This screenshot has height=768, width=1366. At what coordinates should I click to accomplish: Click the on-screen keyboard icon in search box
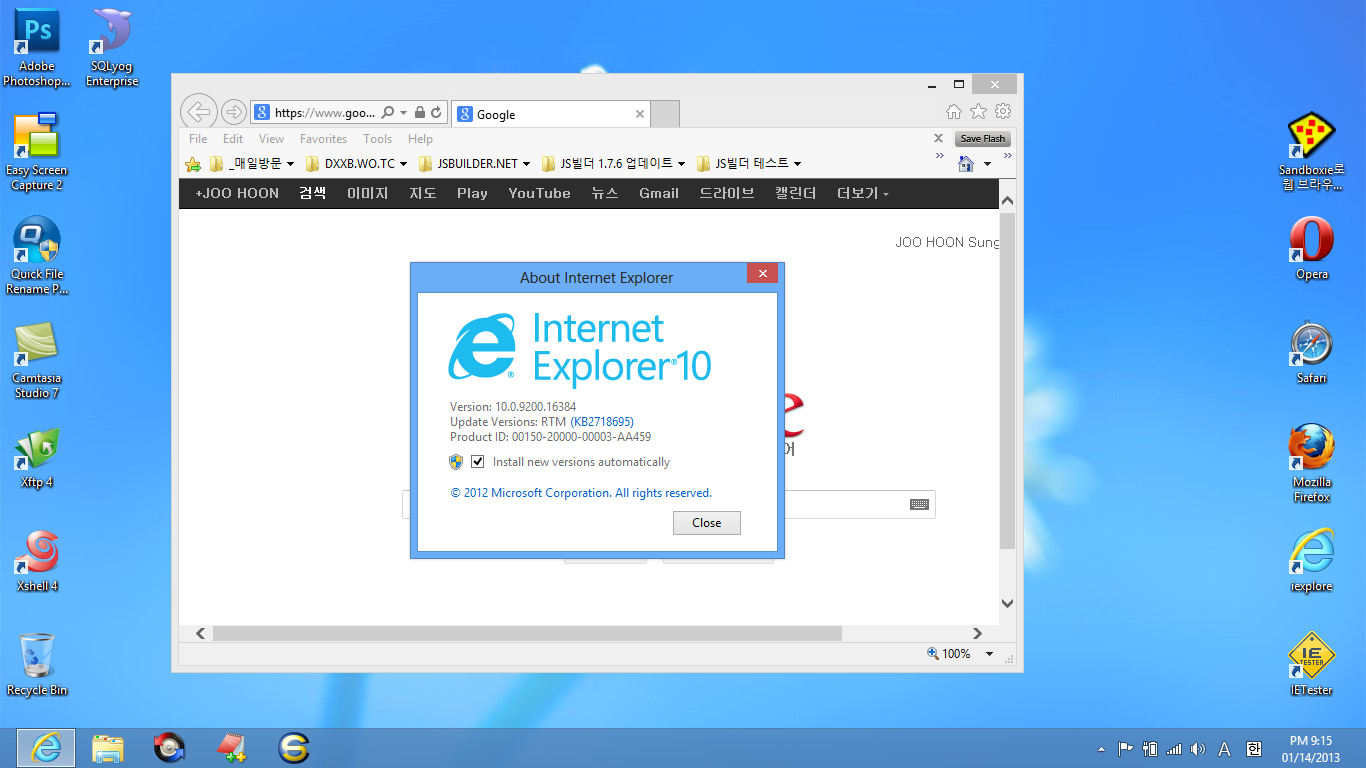pyautogui.click(x=919, y=505)
